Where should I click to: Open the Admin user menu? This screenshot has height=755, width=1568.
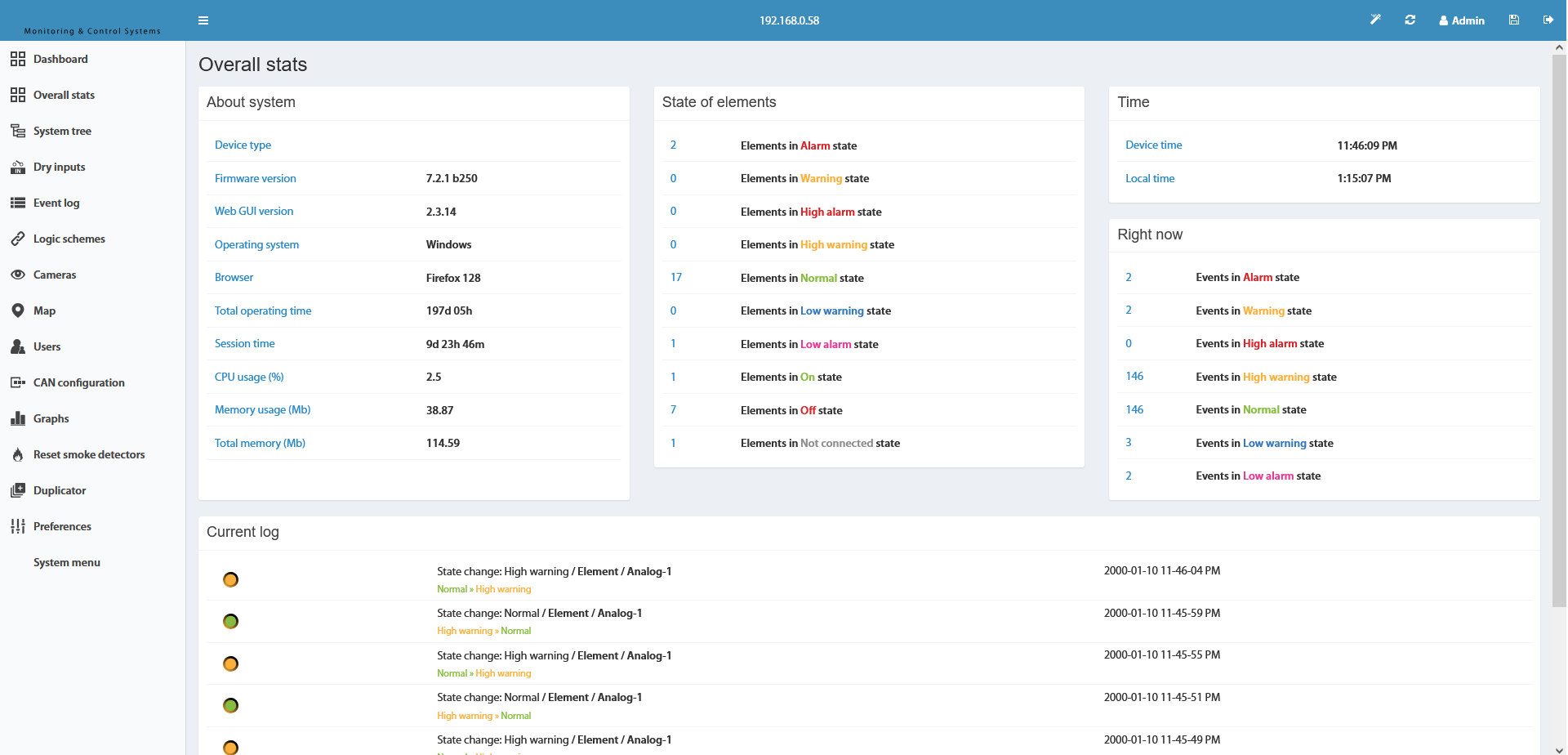[1462, 20]
